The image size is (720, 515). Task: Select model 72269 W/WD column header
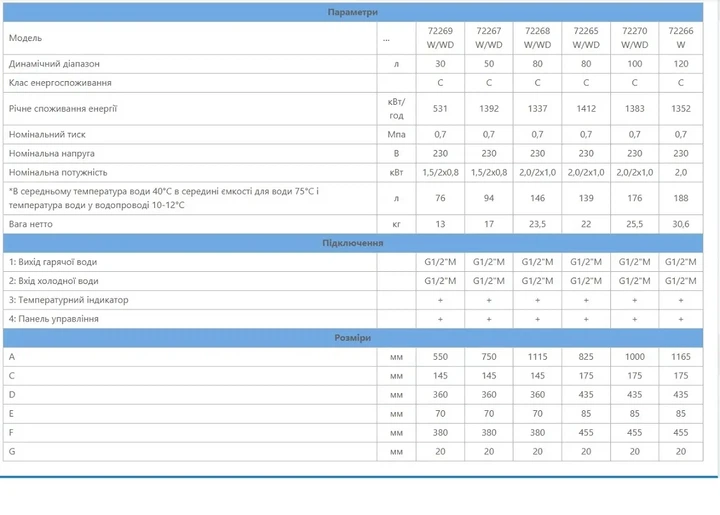[440, 38]
